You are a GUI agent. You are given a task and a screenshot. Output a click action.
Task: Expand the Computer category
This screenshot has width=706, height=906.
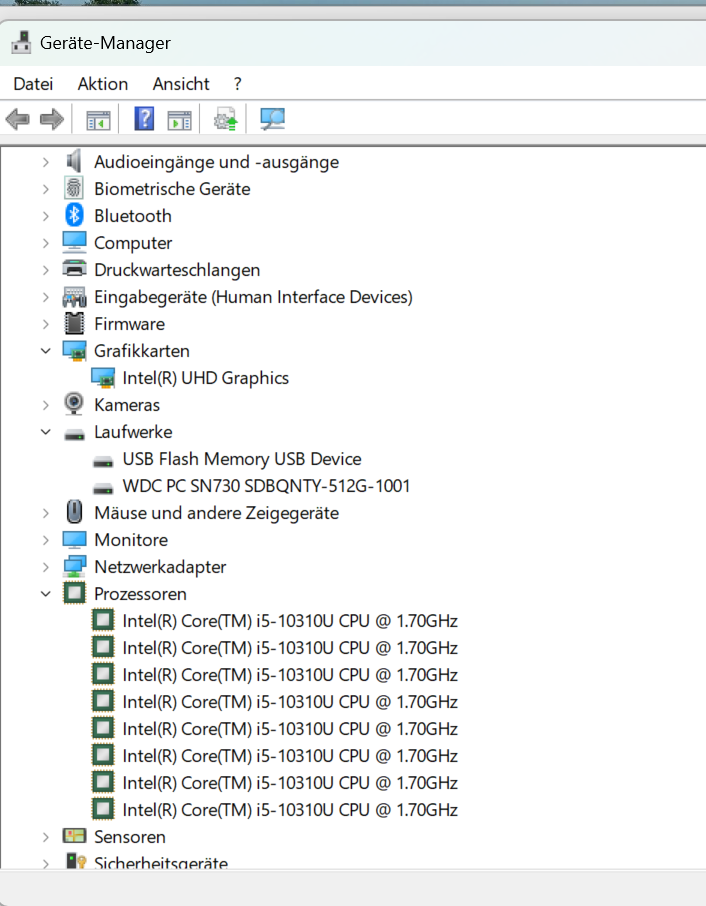coord(46,243)
